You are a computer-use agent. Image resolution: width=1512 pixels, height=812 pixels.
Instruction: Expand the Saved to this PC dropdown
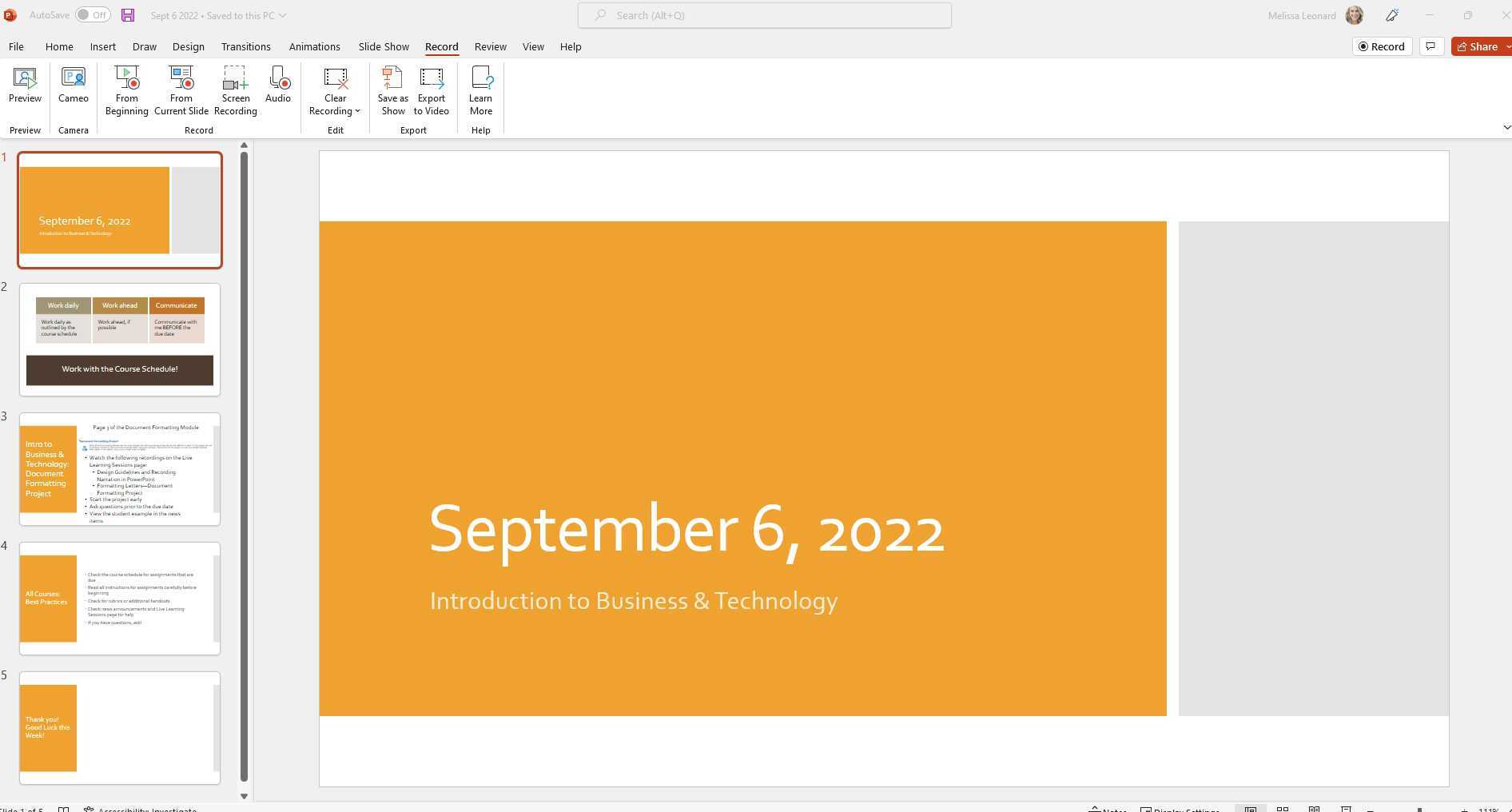pos(284,15)
